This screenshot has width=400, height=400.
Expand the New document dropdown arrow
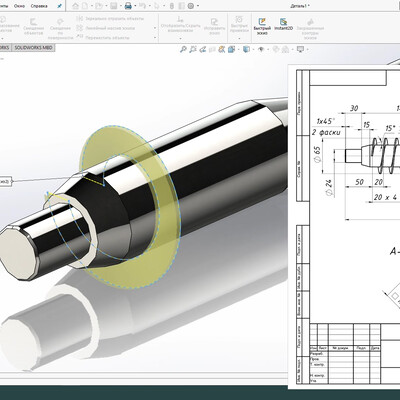92,6
